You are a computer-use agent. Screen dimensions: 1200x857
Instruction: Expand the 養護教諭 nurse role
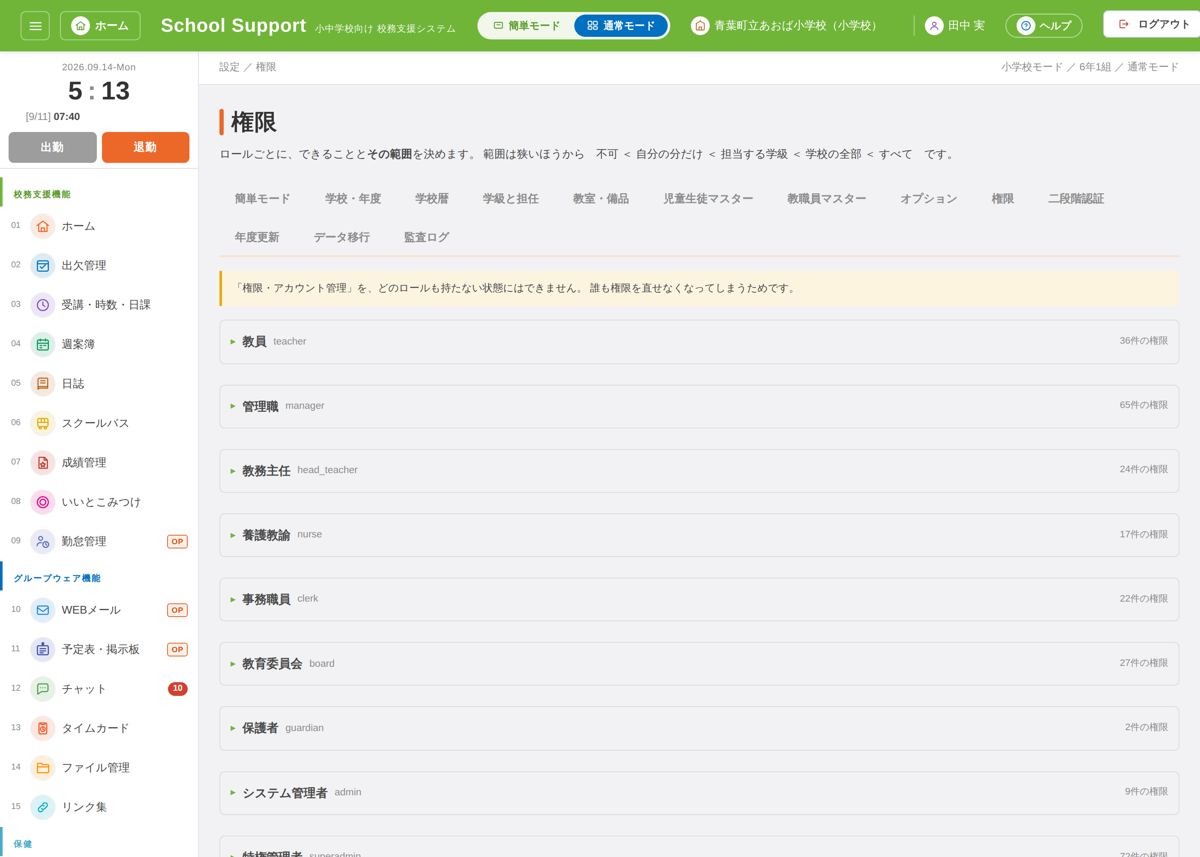[x=699, y=535]
